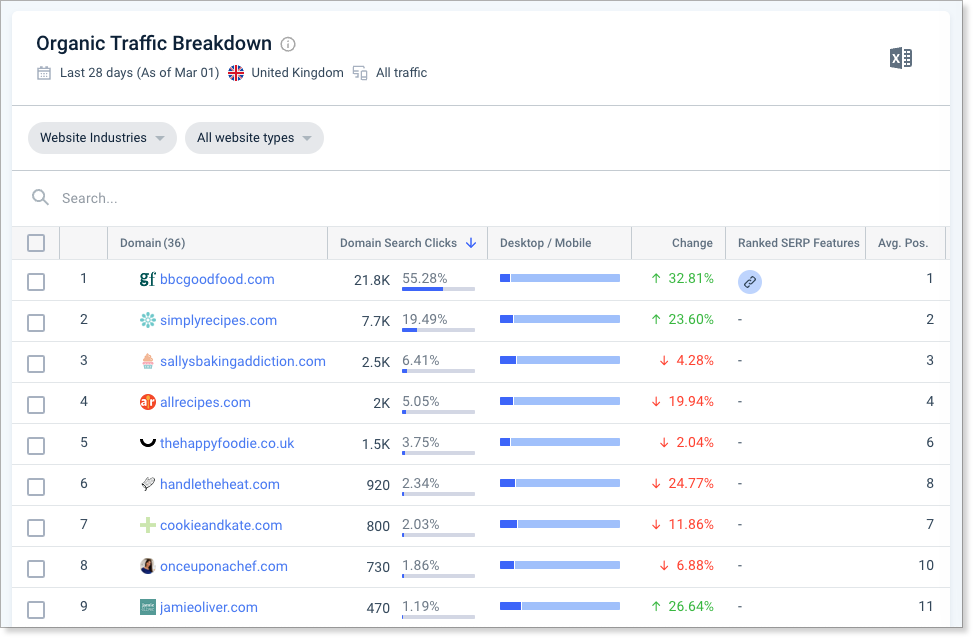
Task: Click jamieoliver.com desktop/mobile split bar
Action: 560,606
